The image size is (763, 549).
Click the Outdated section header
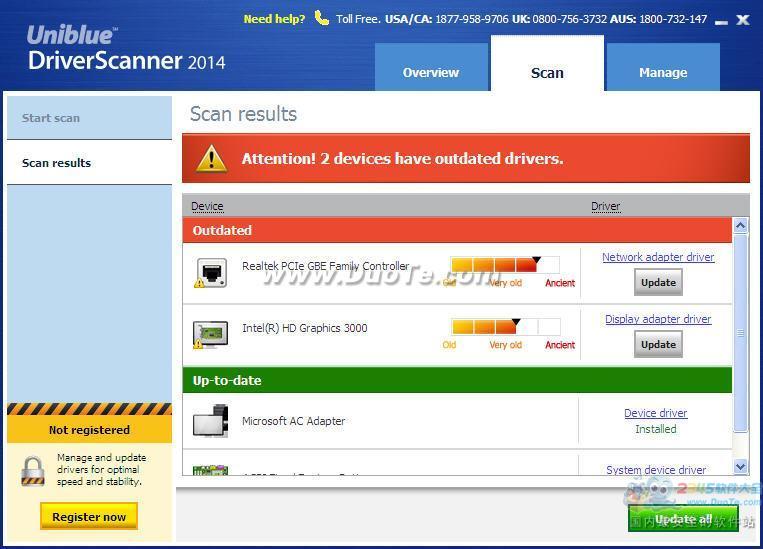point(457,230)
